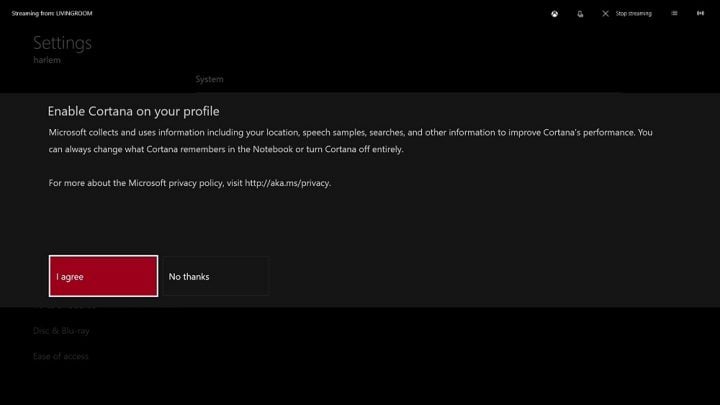Agree to enable Cortana with I agree
The width and height of the screenshot is (720, 405).
(103, 276)
